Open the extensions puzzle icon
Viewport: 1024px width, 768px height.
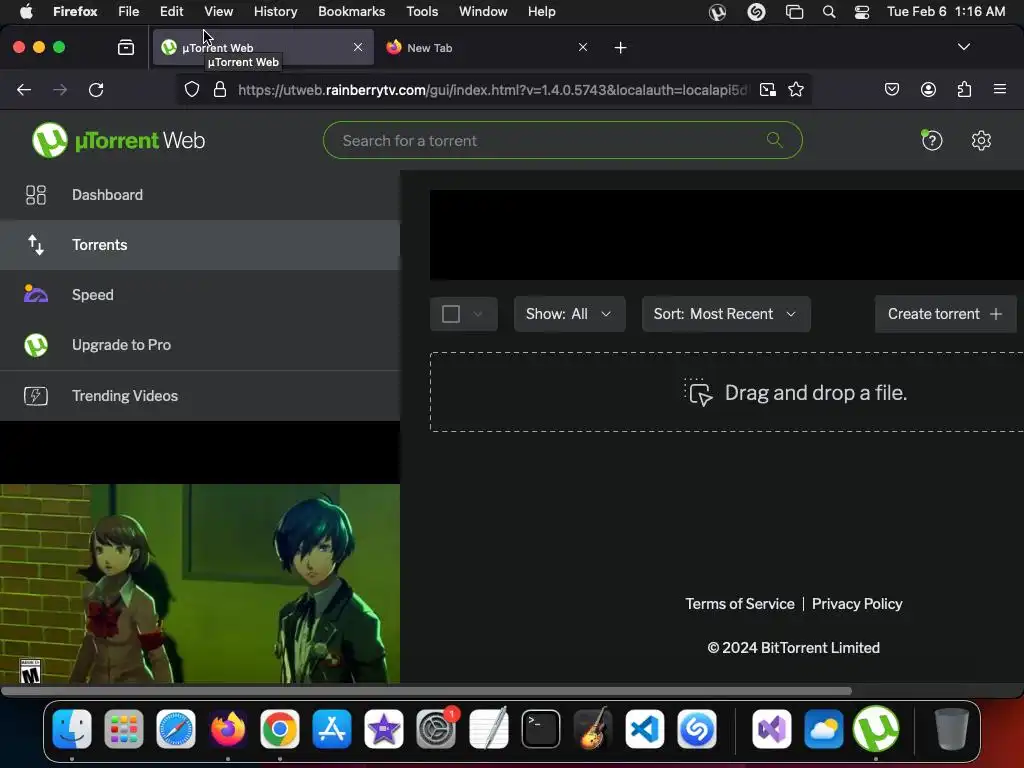[964, 89]
